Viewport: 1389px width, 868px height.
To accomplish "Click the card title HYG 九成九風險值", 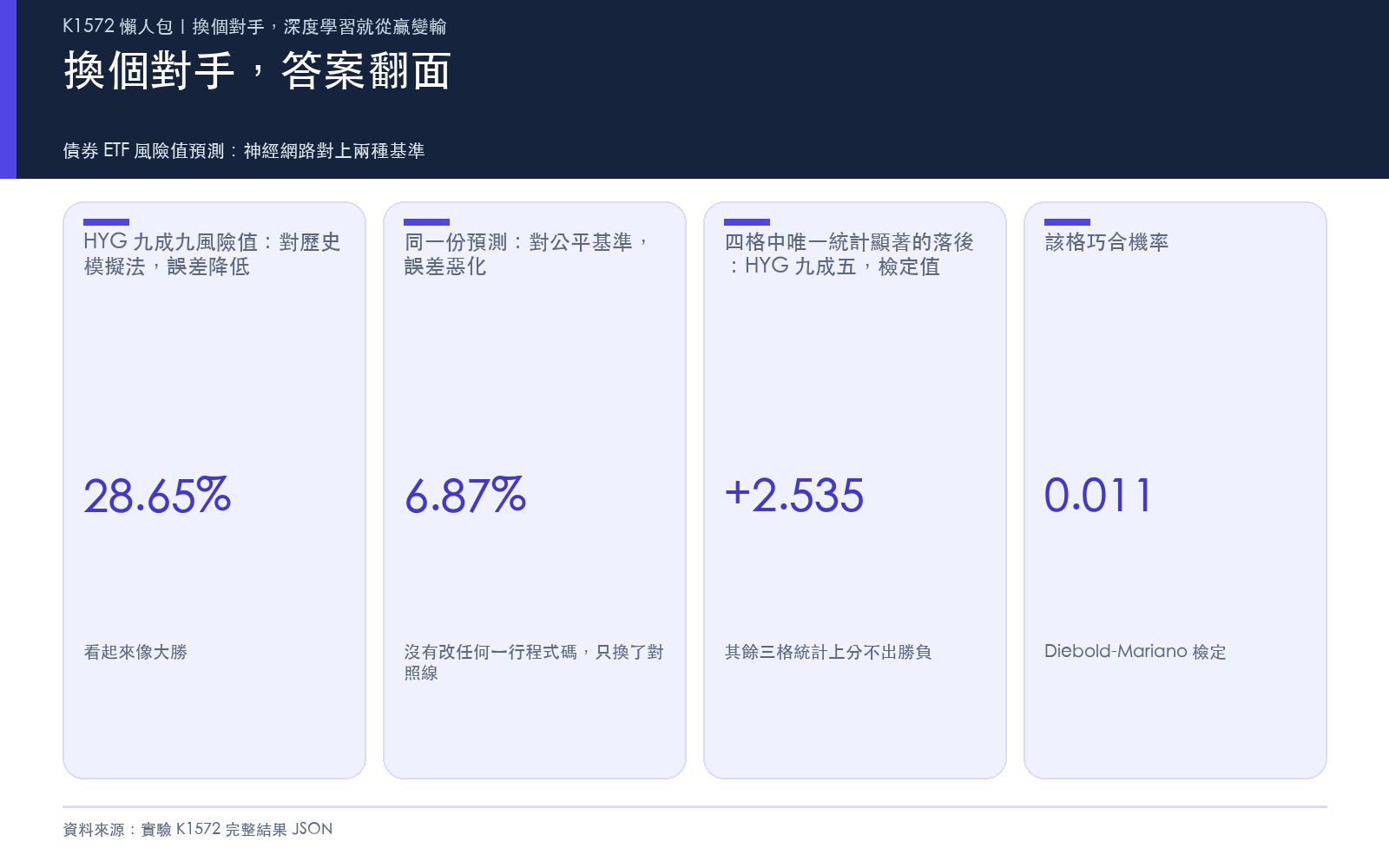I will coord(171,242).
